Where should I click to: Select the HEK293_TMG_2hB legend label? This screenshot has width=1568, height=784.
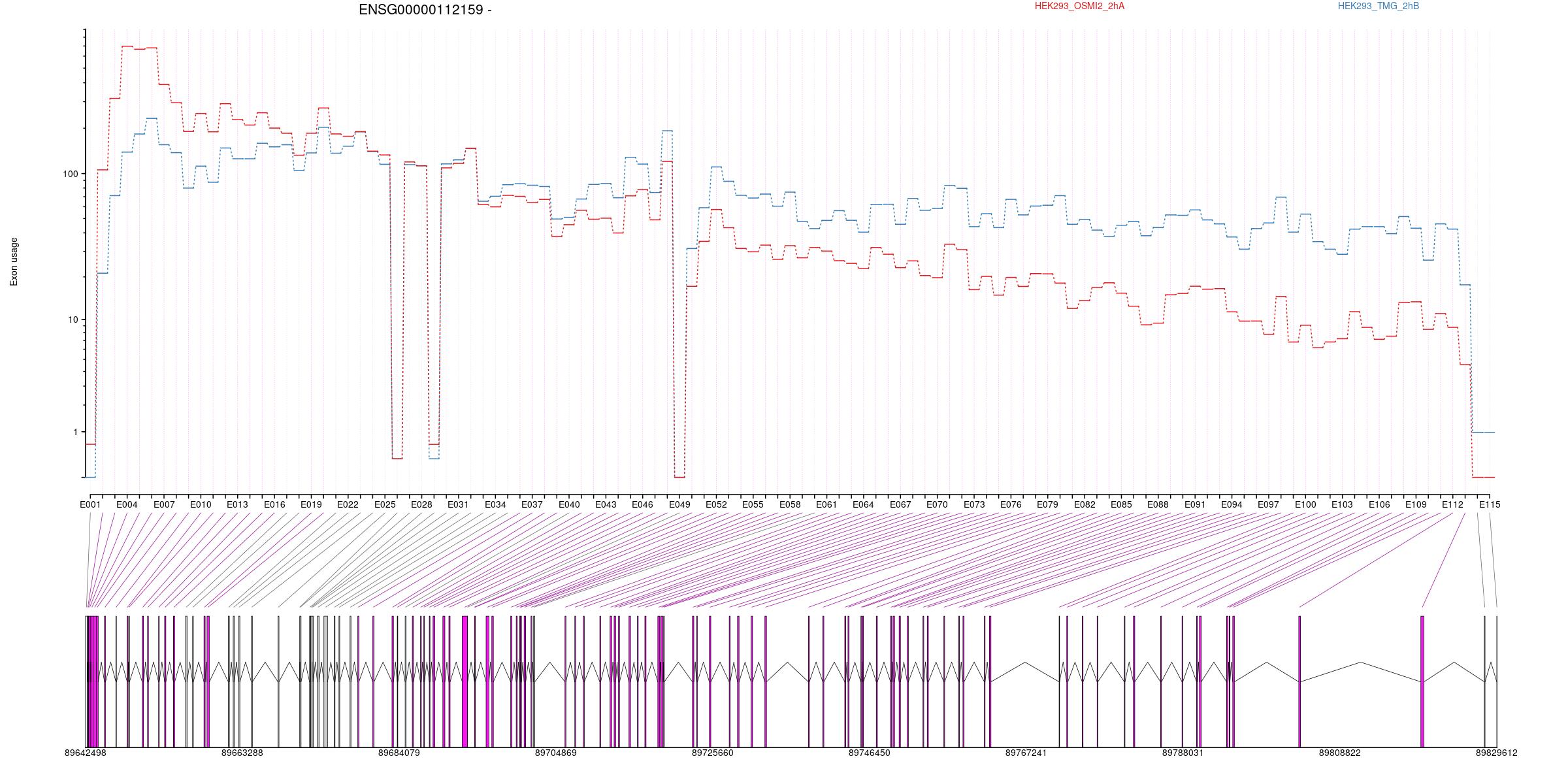[x=1379, y=6]
